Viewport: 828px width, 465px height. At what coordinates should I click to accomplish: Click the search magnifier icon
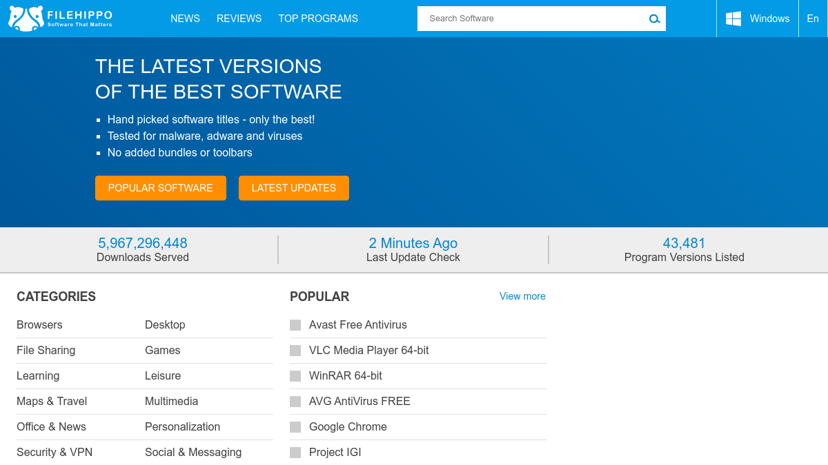(654, 19)
